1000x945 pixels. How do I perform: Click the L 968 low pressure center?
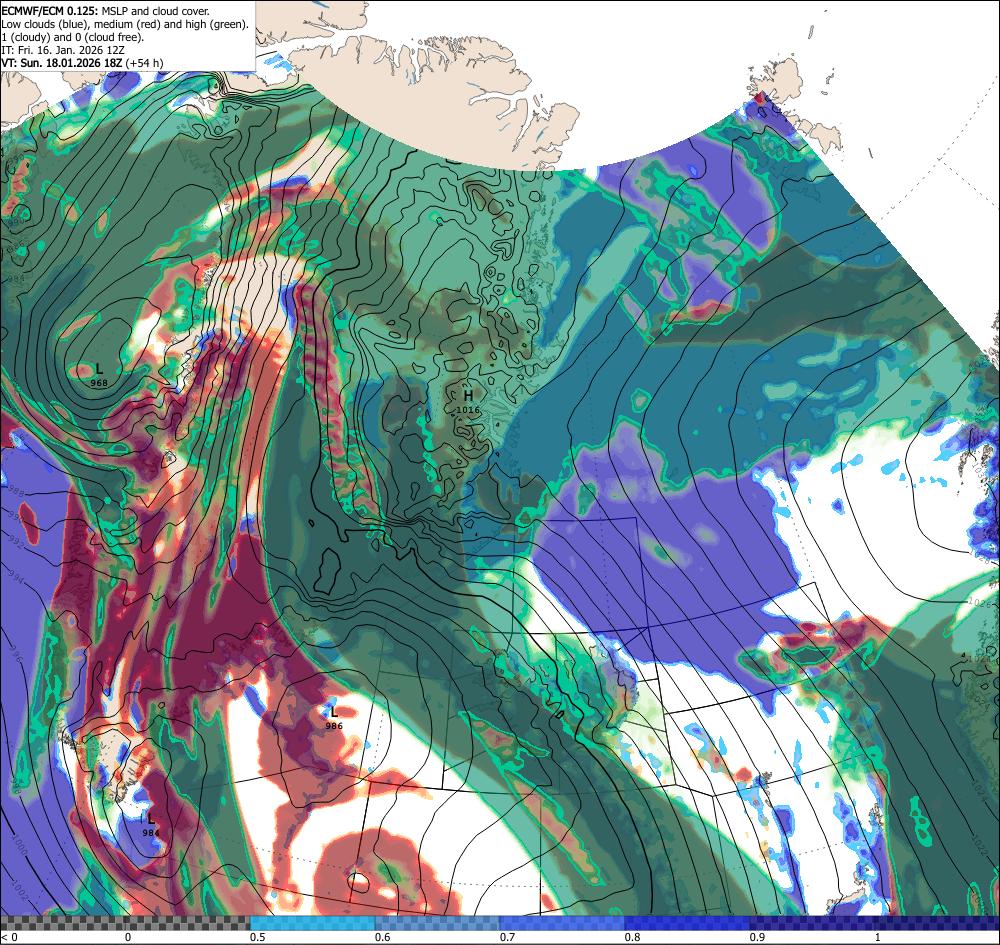[x=99, y=375]
